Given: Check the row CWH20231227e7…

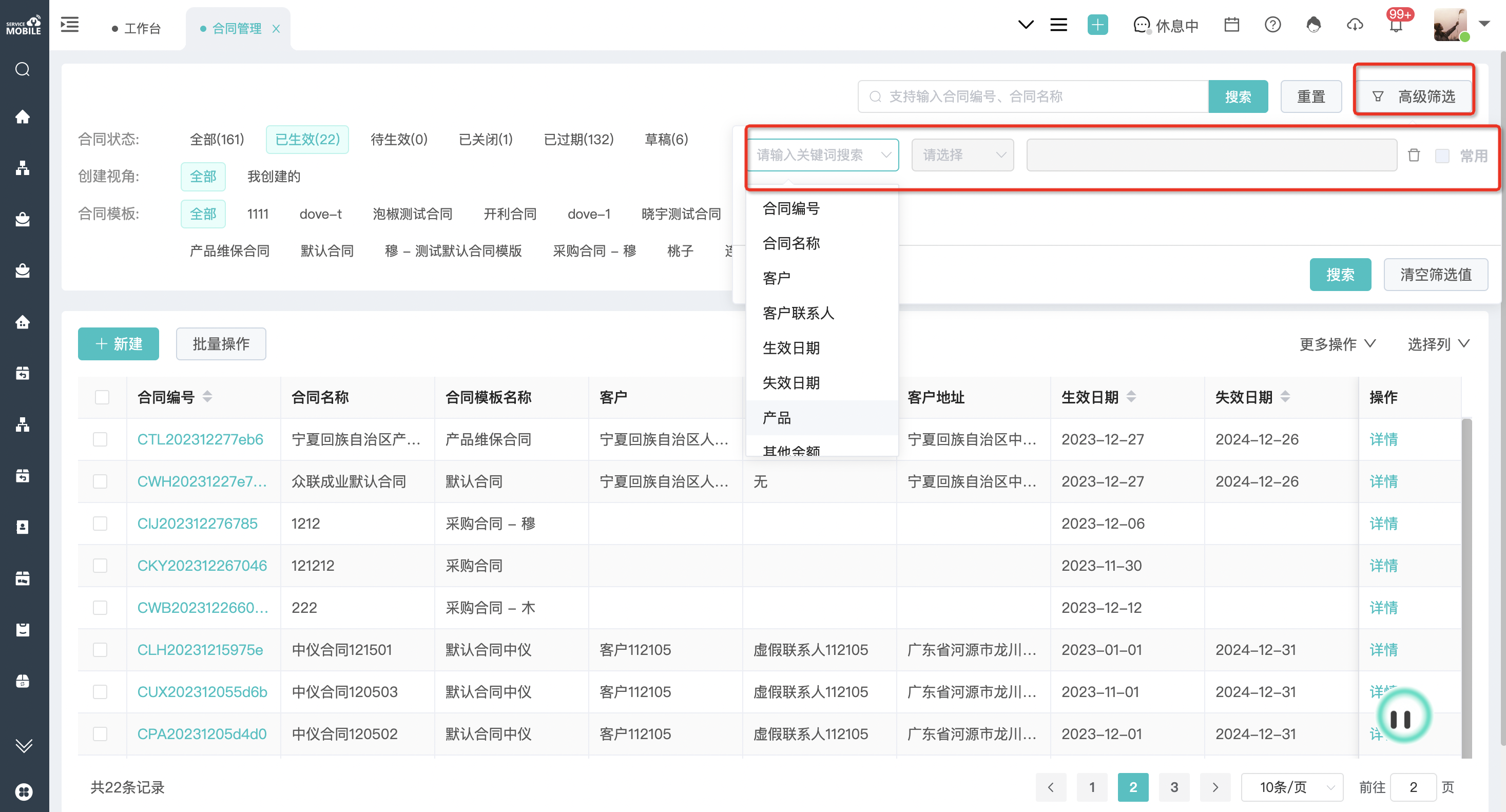Looking at the screenshot, I should tap(101, 481).
